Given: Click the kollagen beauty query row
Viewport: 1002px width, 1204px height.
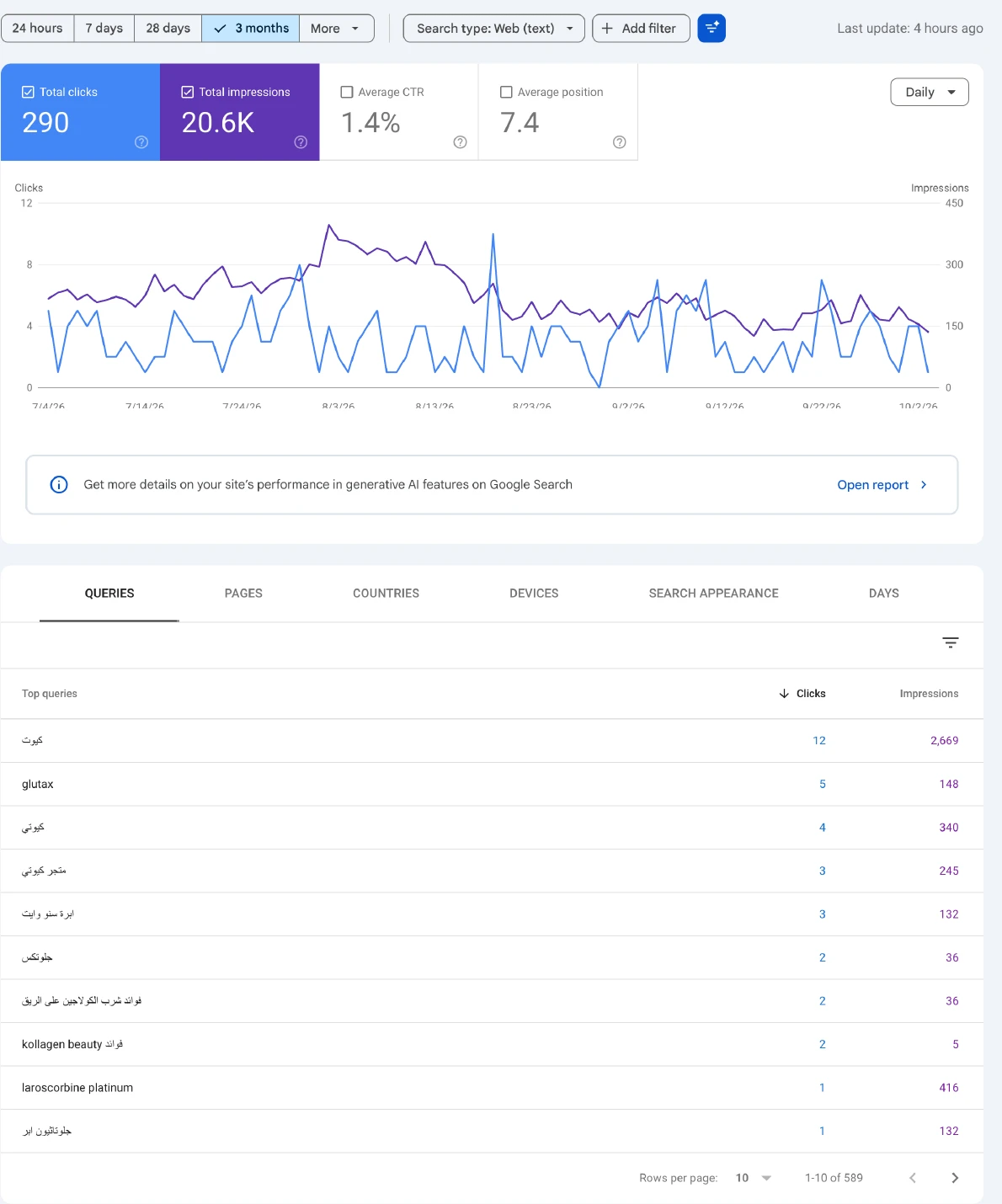Looking at the screenshot, I should pyautogui.click(x=492, y=1044).
